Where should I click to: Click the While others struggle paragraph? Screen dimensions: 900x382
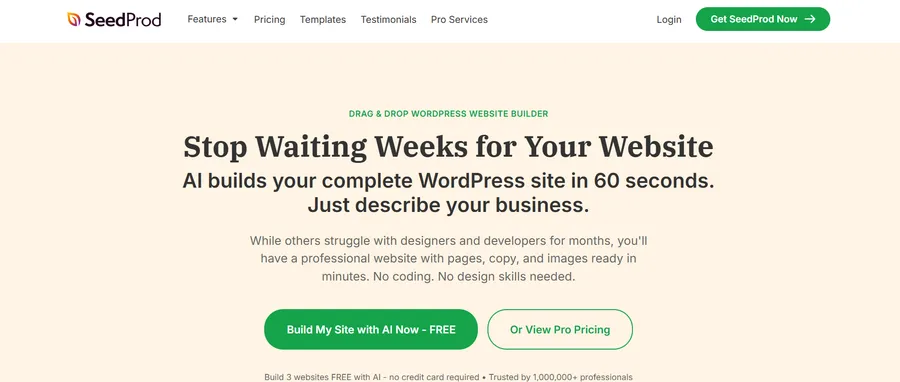[448, 258]
